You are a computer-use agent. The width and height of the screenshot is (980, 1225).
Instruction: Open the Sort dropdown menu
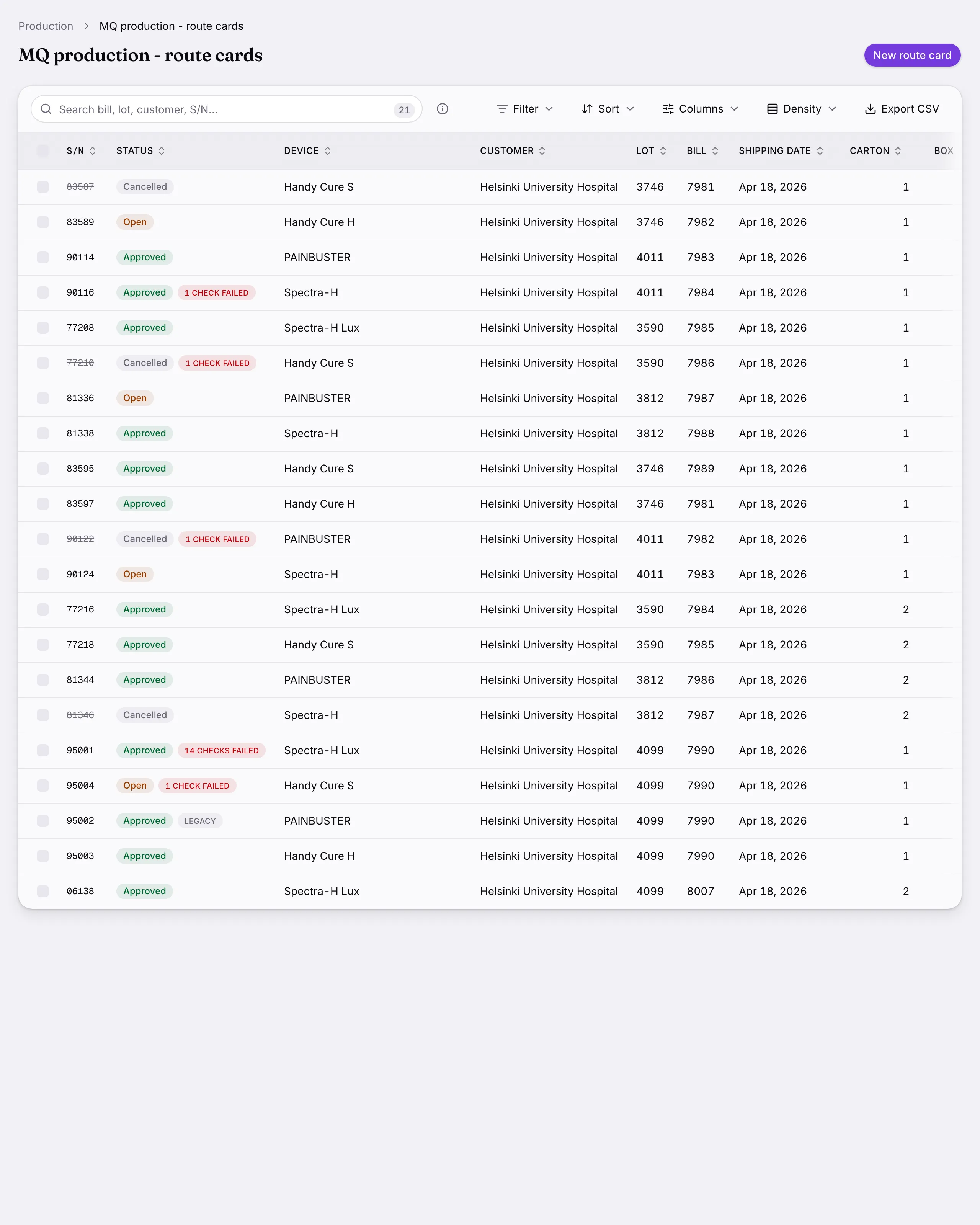click(607, 108)
